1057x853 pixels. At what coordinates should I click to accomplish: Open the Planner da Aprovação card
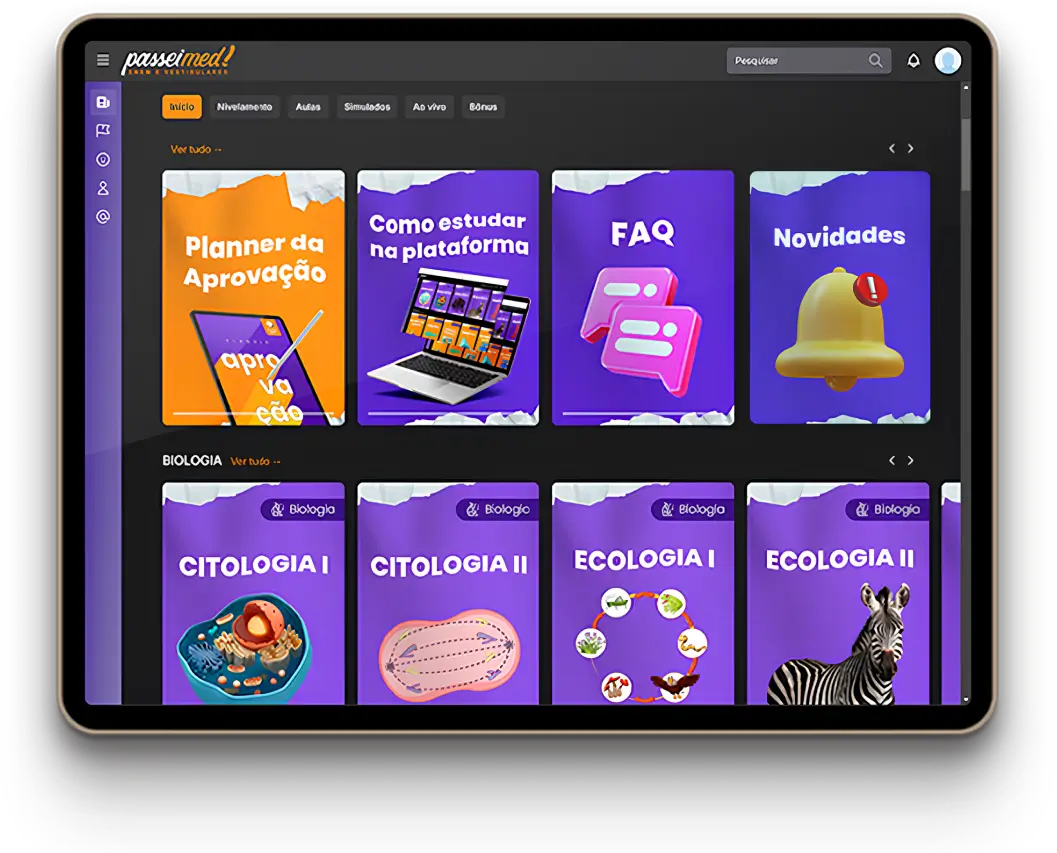[253, 298]
